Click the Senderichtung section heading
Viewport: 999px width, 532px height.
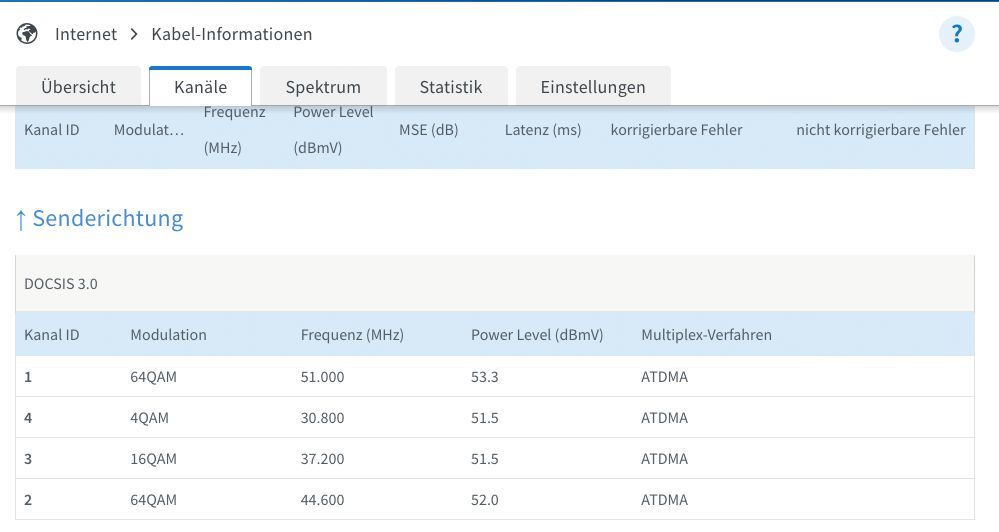click(x=108, y=219)
